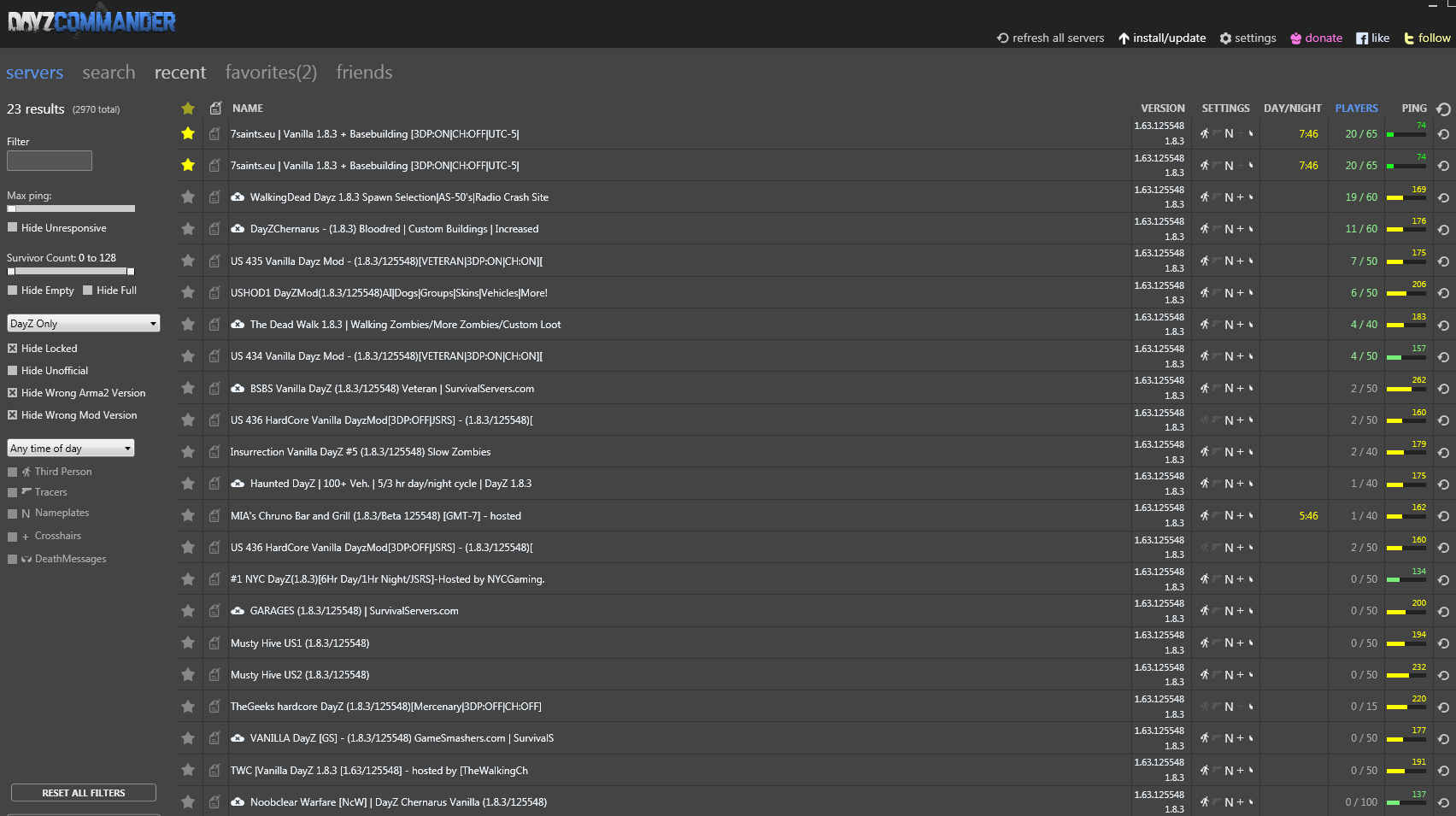Click the Twitter follow link
The image size is (1456, 816).
(1427, 38)
